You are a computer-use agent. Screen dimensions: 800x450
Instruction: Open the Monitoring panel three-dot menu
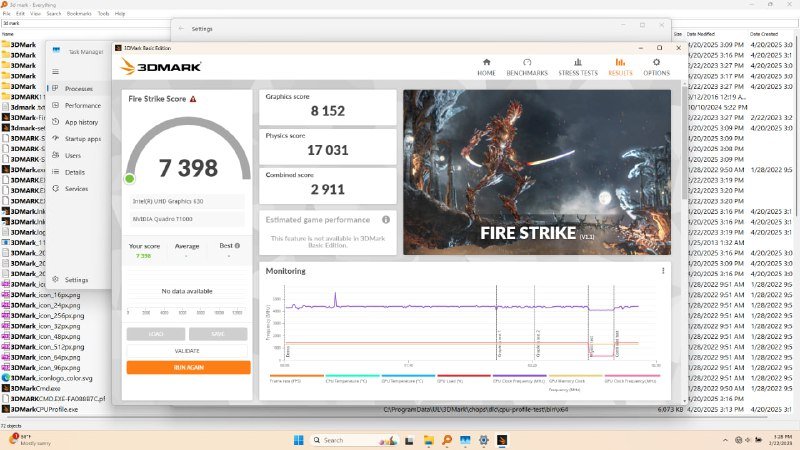click(x=662, y=270)
